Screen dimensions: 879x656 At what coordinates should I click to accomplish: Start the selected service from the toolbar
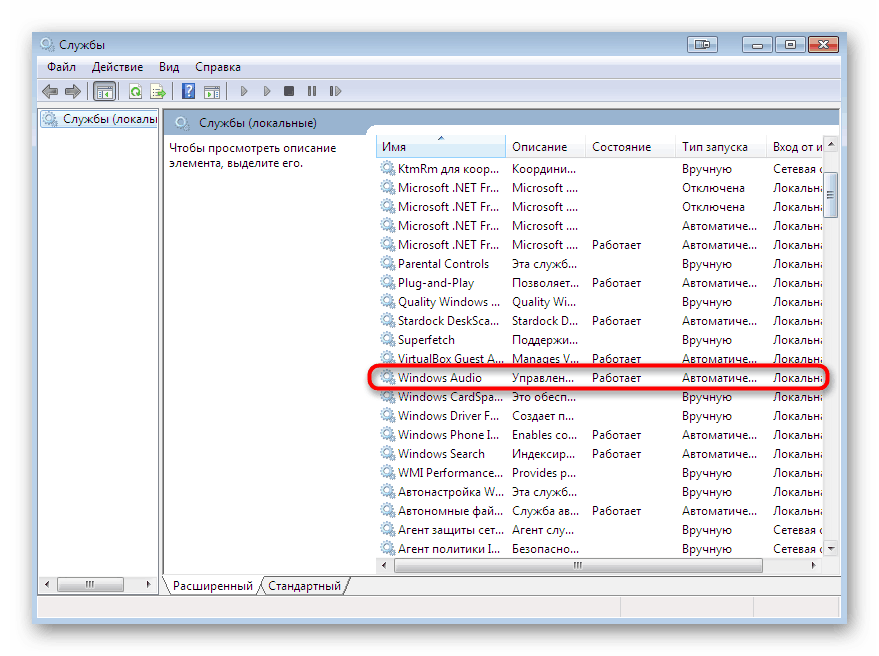[x=244, y=91]
